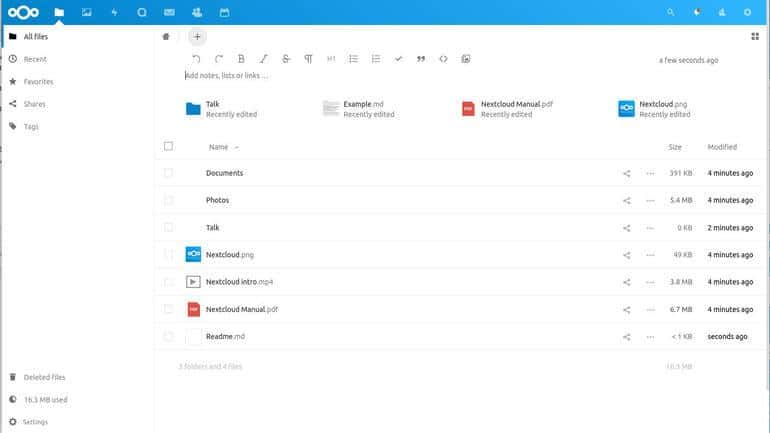Toggle italic formatting
The height and width of the screenshot is (433, 770).
(264, 59)
